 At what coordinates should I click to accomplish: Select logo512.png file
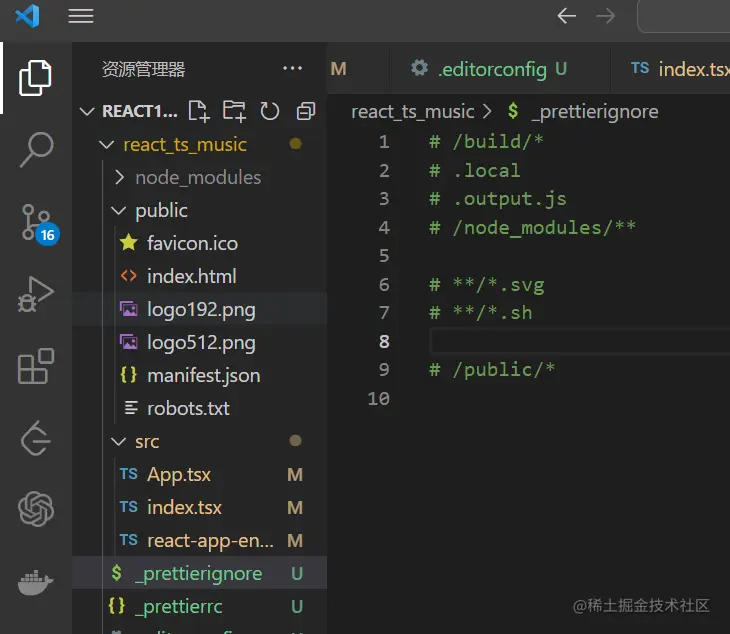pyautogui.click(x=201, y=343)
